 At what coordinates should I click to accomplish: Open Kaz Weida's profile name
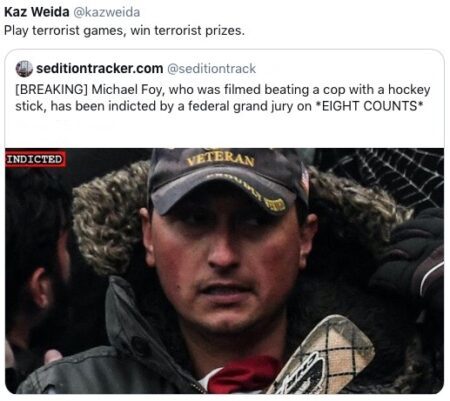37,12
